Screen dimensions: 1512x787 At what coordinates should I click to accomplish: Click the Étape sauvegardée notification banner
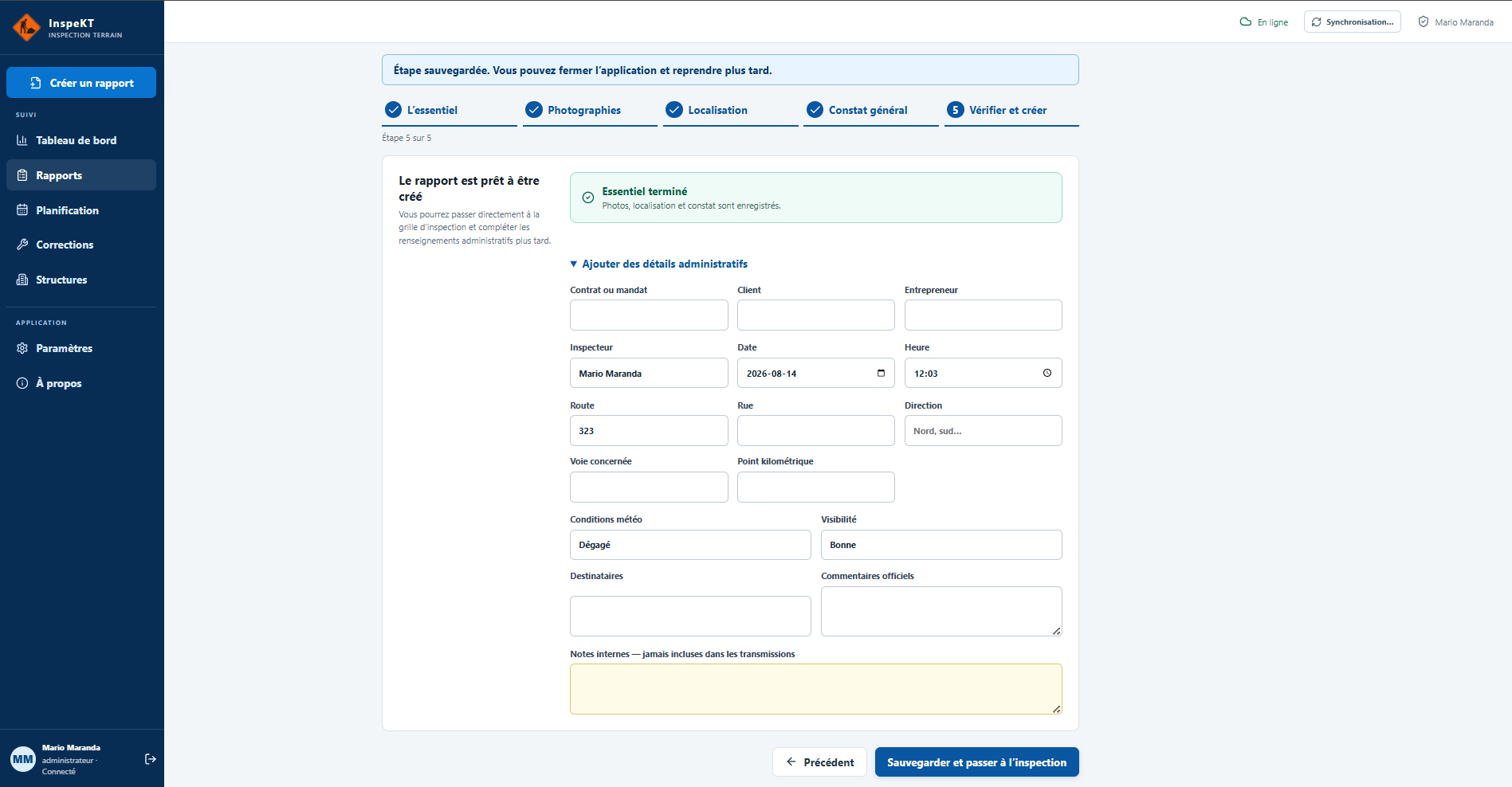[x=730, y=70]
